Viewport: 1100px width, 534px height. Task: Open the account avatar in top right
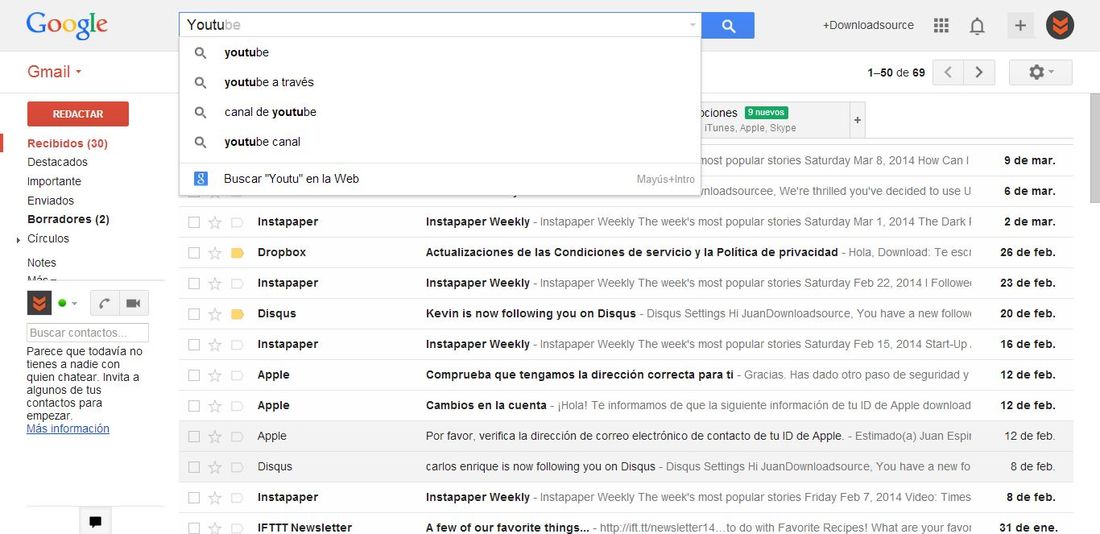pos(1059,26)
